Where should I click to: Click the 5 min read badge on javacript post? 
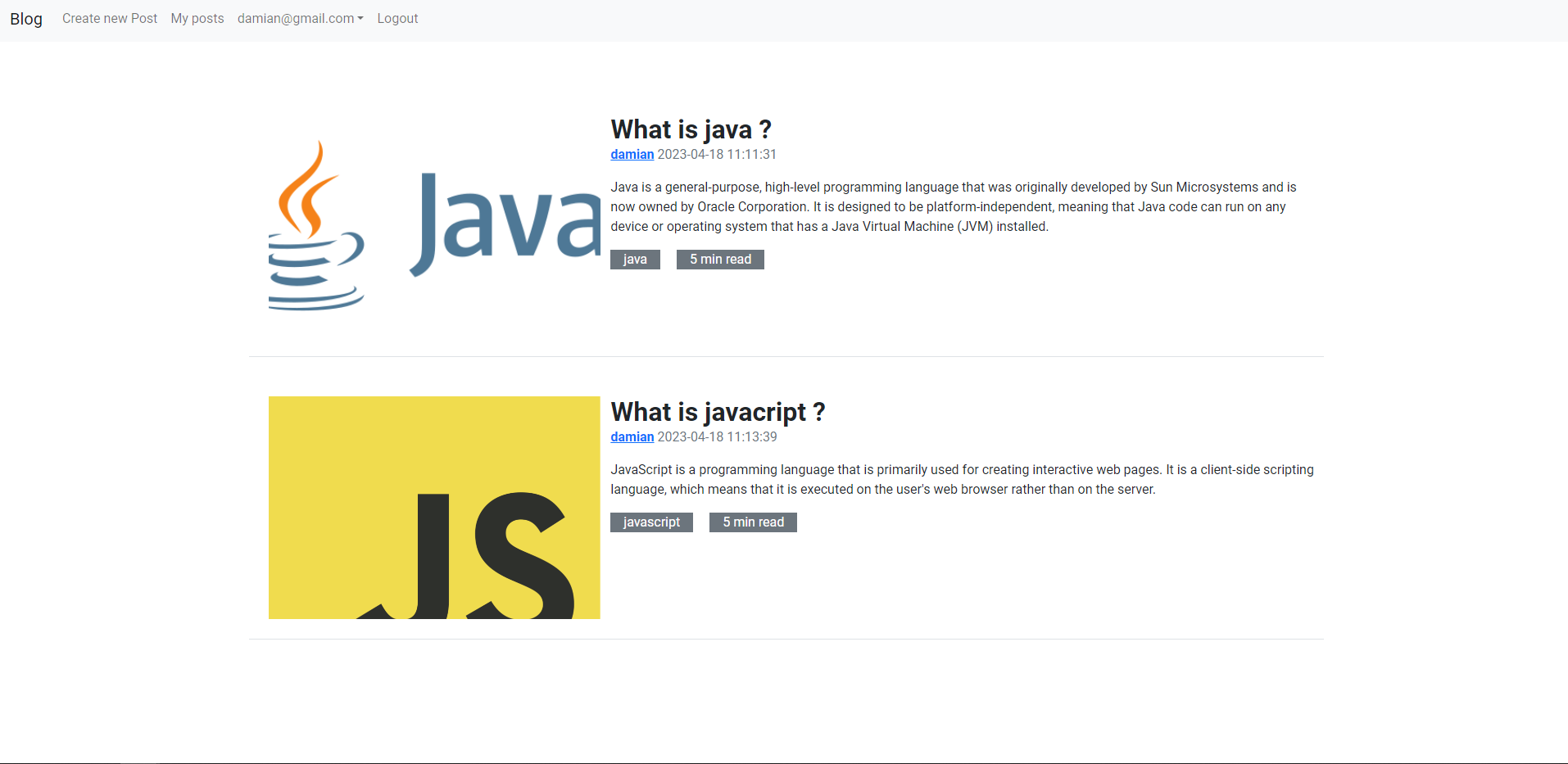point(753,522)
